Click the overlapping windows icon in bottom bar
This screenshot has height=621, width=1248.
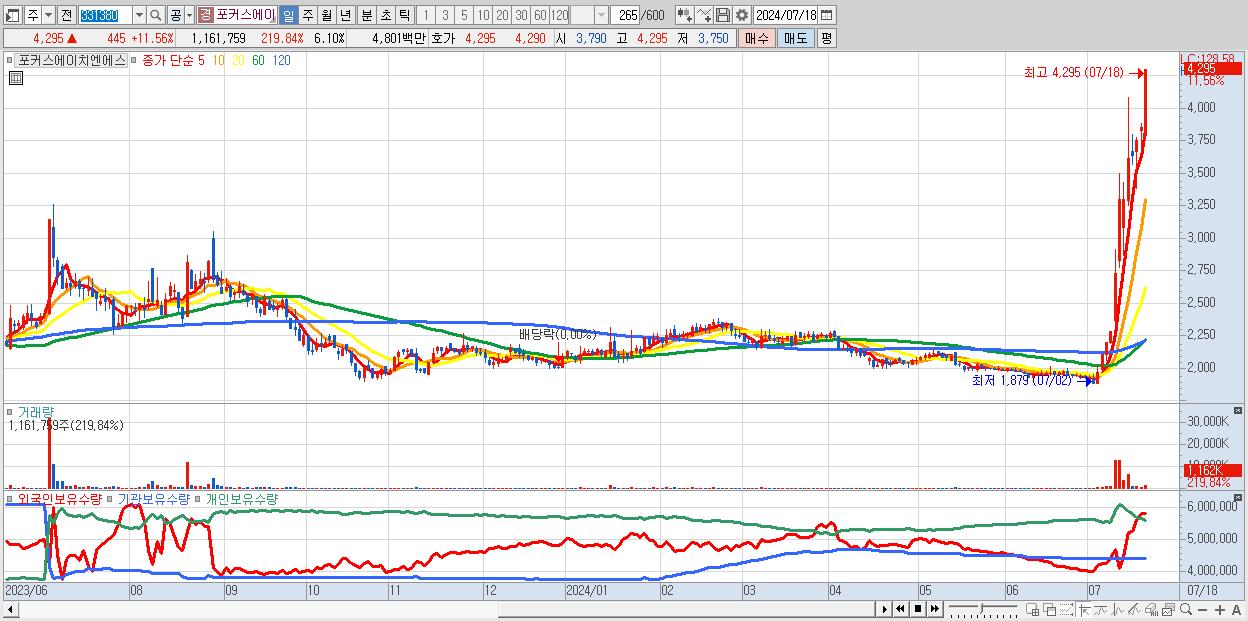tap(1050, 609)
